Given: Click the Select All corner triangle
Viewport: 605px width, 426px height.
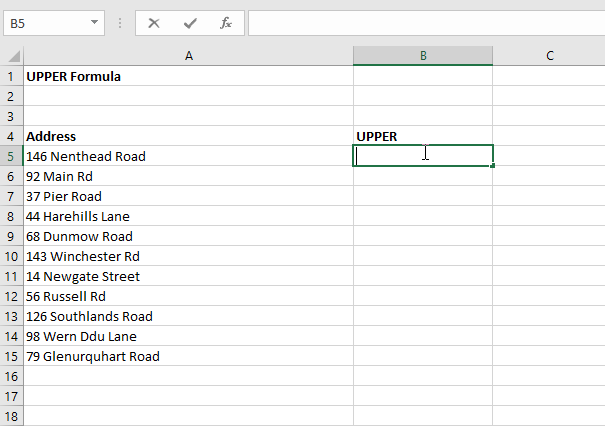Looking at the screenshot, I should [12, 56].
